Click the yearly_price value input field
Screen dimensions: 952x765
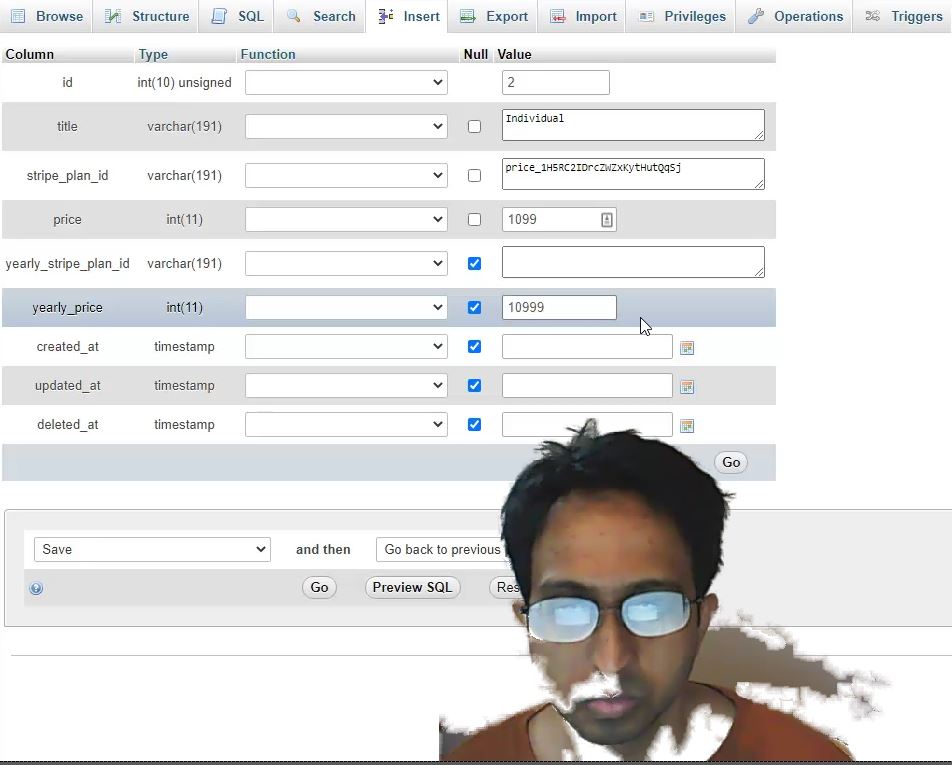pyautogui.click(x=558, y=308)
